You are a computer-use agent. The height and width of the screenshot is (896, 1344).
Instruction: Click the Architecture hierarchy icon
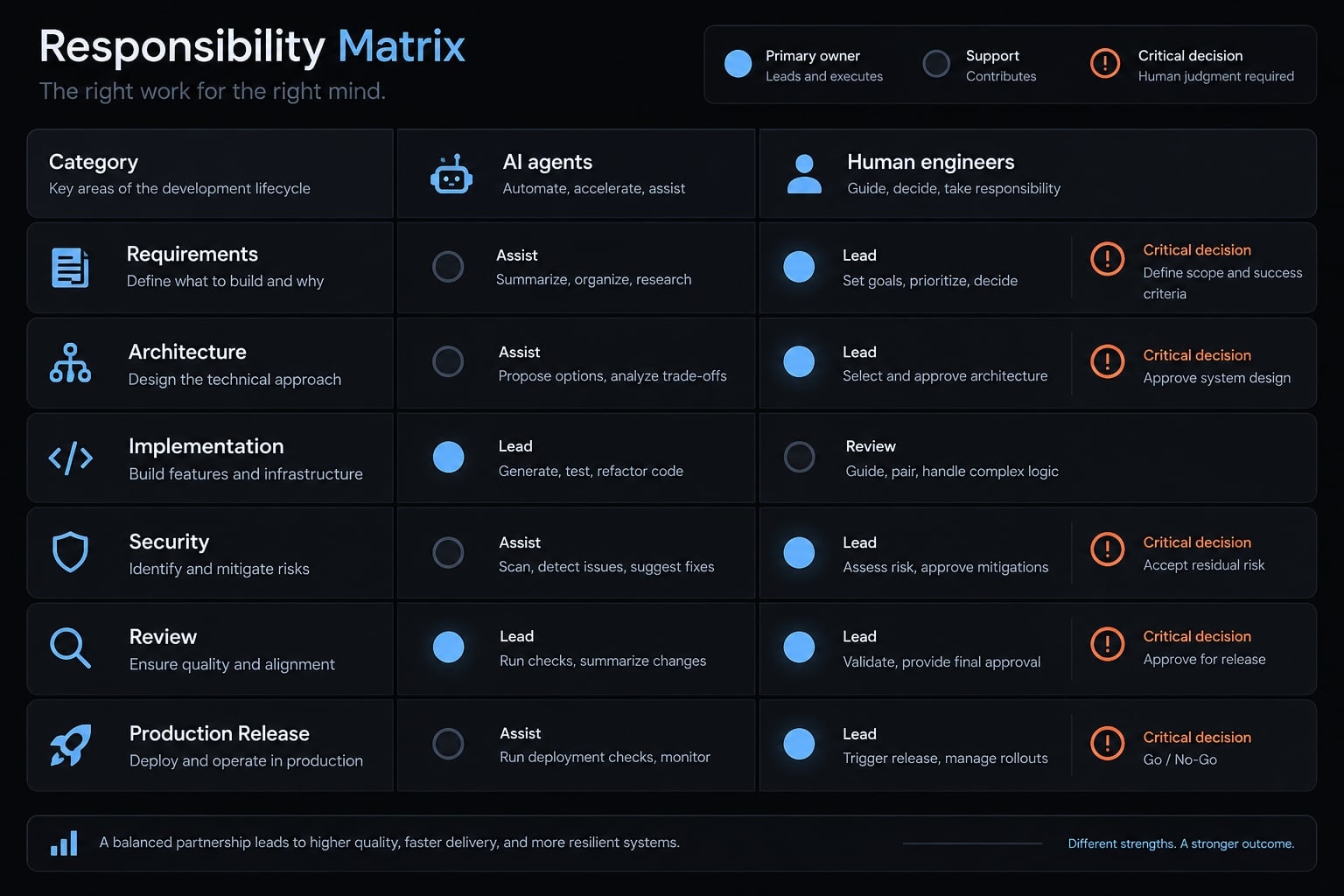(x=70, y=363)
